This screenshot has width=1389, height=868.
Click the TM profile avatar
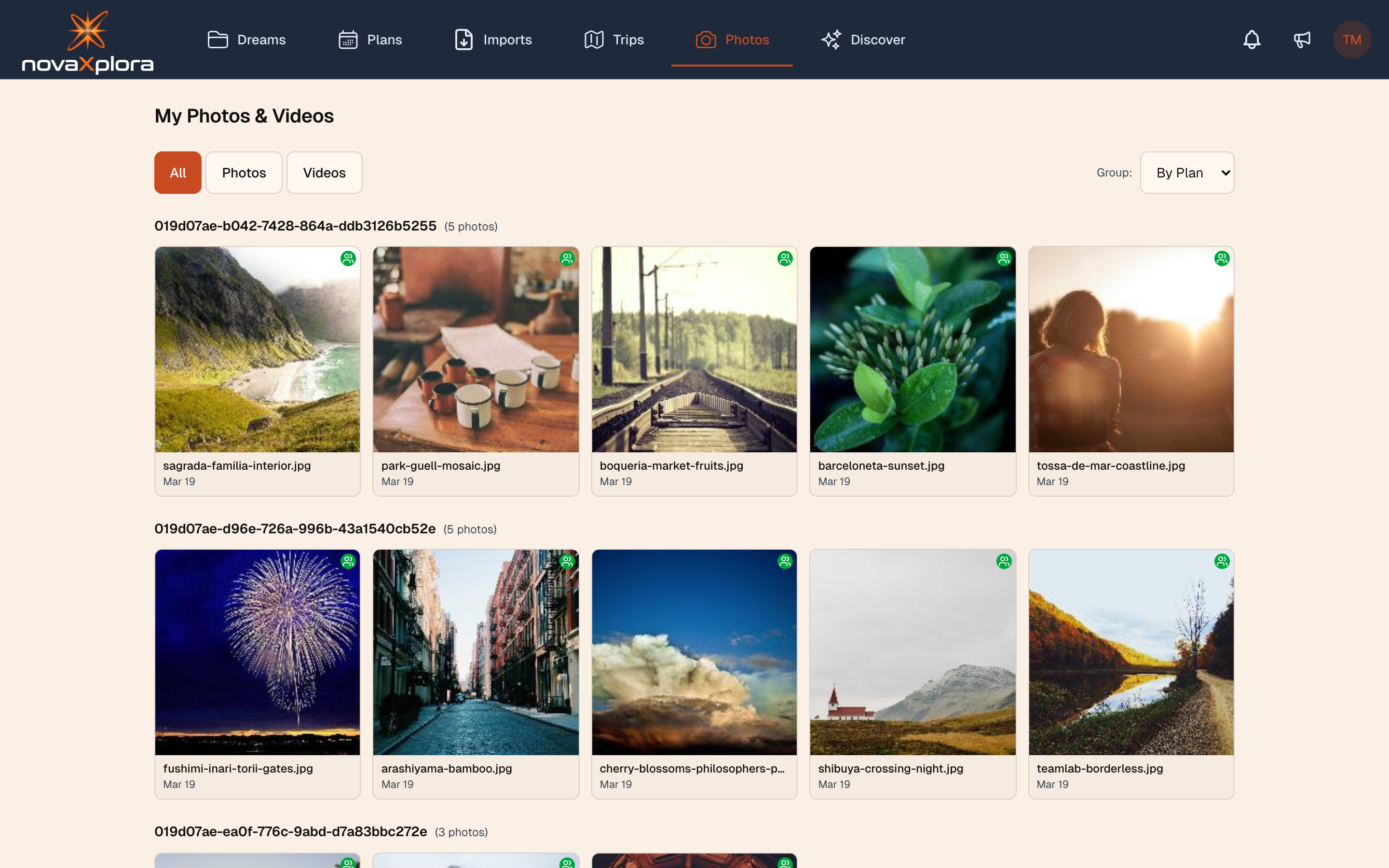coord(1352,39)
